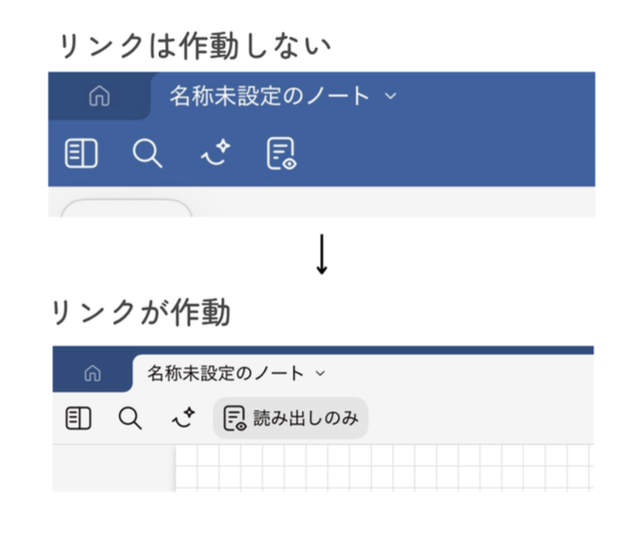
Task: Expand the chevron beside the lower 名称未設定のノート title
Action: pos(320,374)
